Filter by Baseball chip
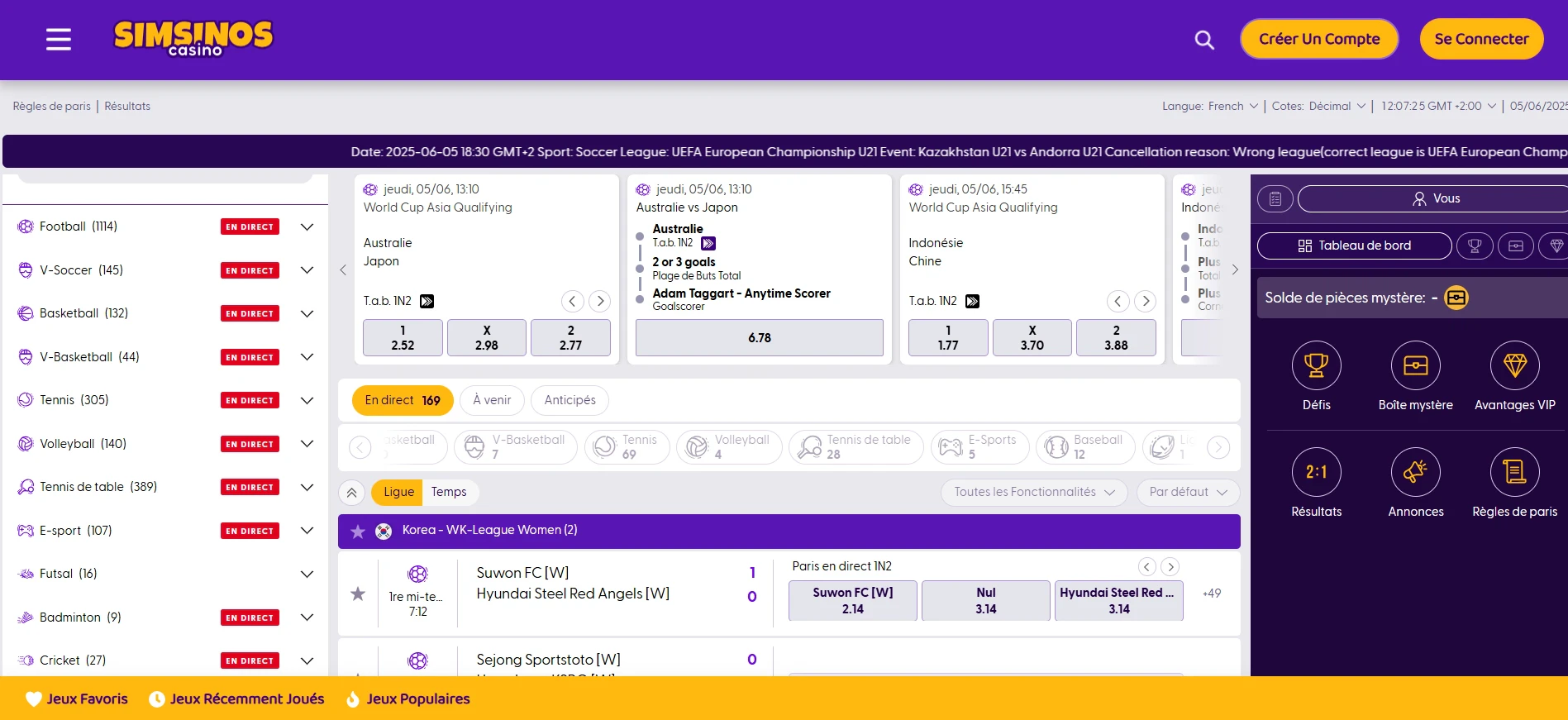The image size is (1568, 720). (1085, 447)
